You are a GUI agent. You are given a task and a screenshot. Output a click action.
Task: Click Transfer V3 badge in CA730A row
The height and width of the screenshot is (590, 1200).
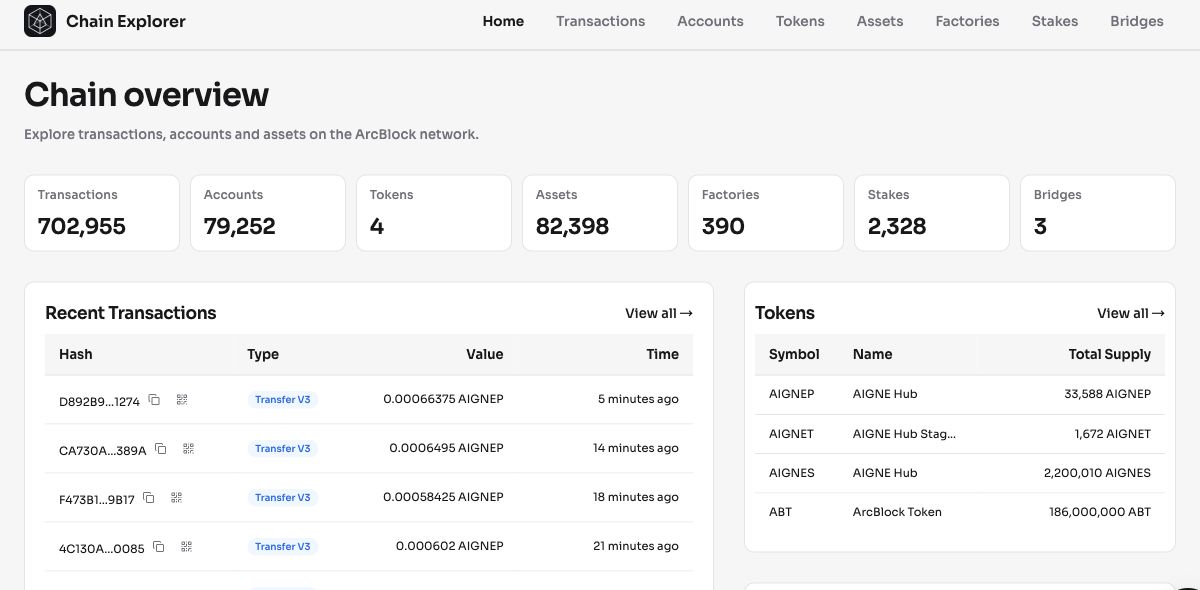click(x=283, y=449)
